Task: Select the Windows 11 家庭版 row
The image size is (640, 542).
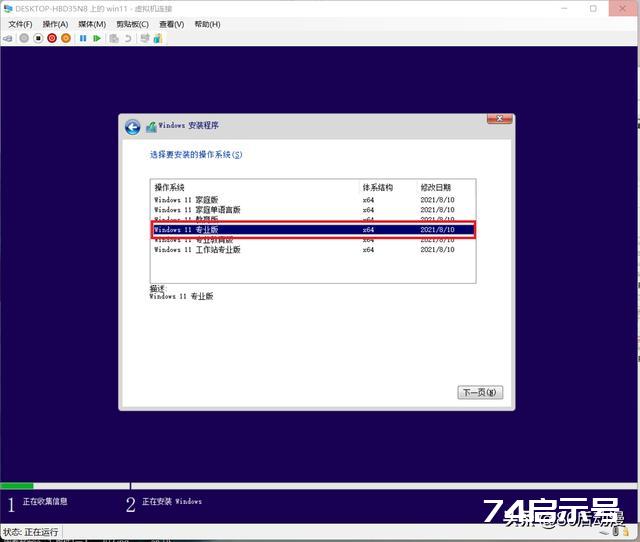Action: click(313, 200)
